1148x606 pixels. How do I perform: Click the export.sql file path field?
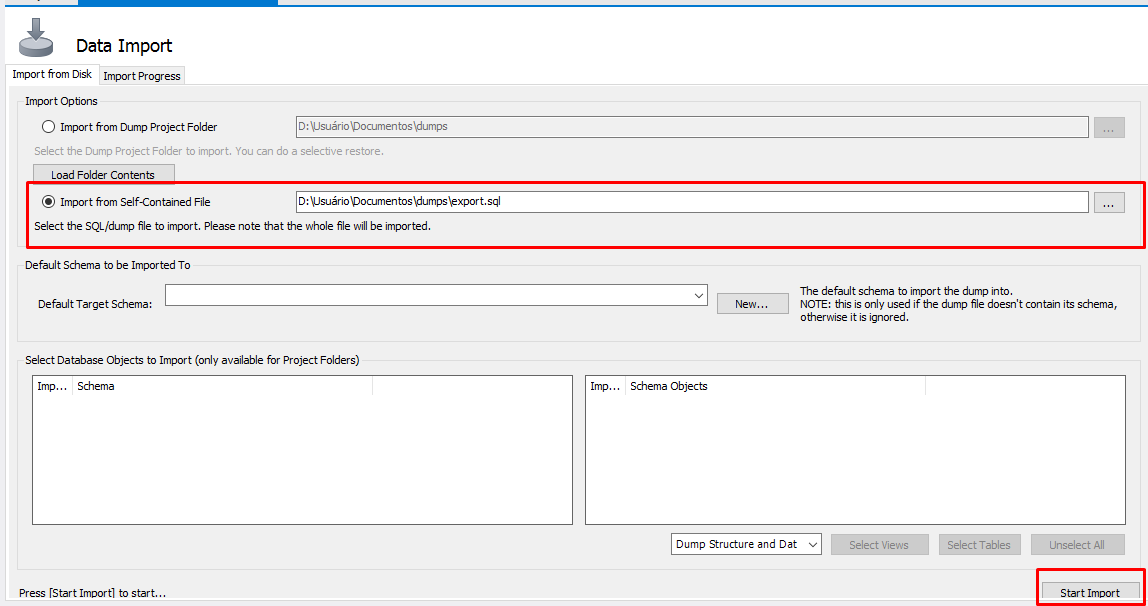click(691, 202)
